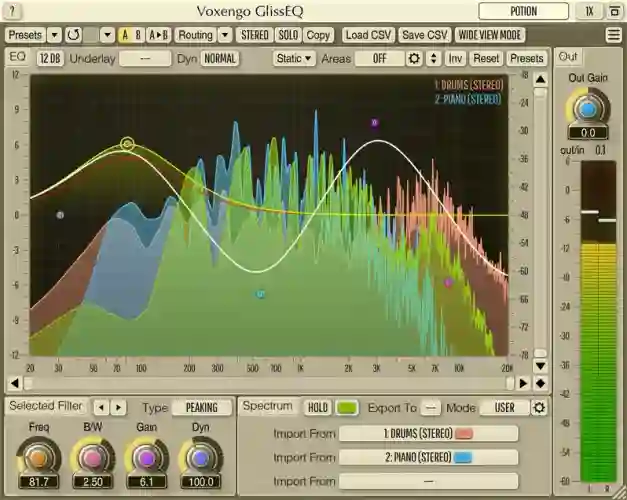This screenshot has height=500, width=627.
Task: Click the undo circular arrow icon
Action: click(73, 35)
